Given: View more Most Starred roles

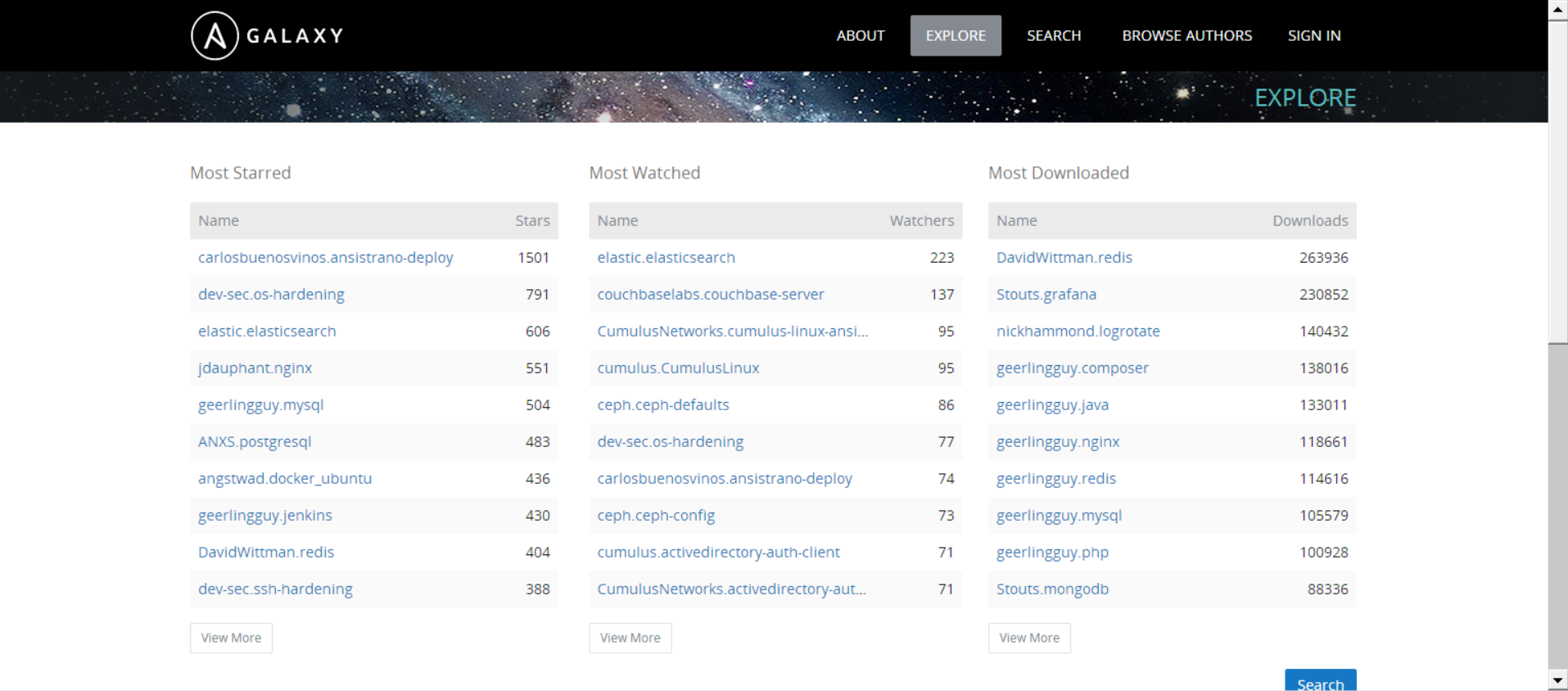Looking at the screenshot, I should click(231, 638).
